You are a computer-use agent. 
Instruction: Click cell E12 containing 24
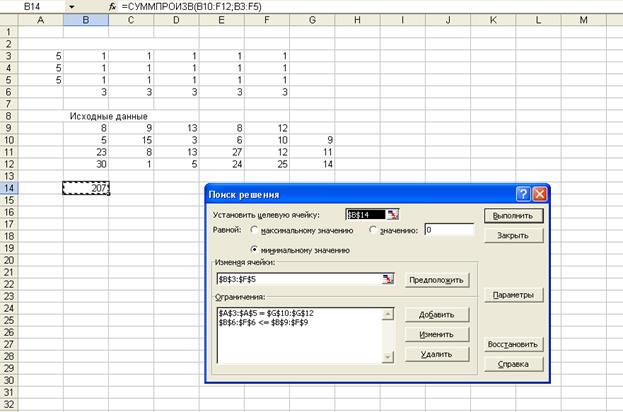tap(222, 164)
